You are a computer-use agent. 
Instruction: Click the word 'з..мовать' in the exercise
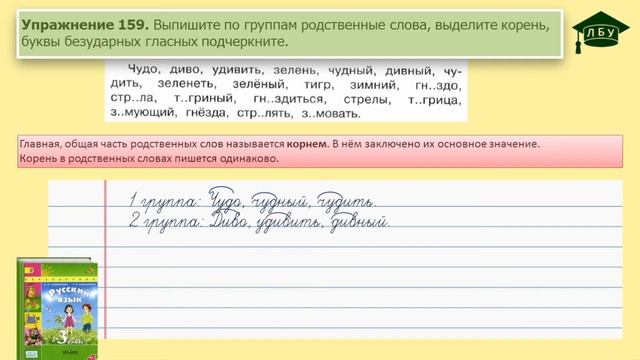(331, 113)
